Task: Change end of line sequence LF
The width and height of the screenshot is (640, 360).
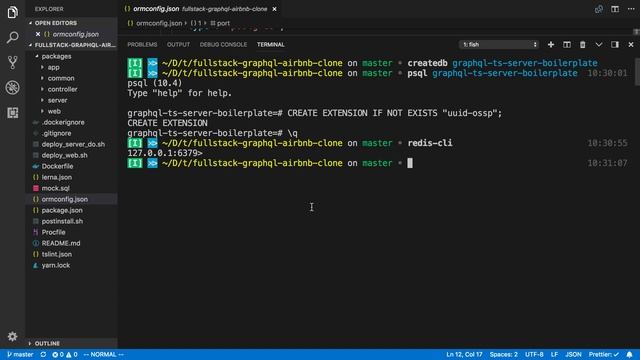Action: pos(554,355)
